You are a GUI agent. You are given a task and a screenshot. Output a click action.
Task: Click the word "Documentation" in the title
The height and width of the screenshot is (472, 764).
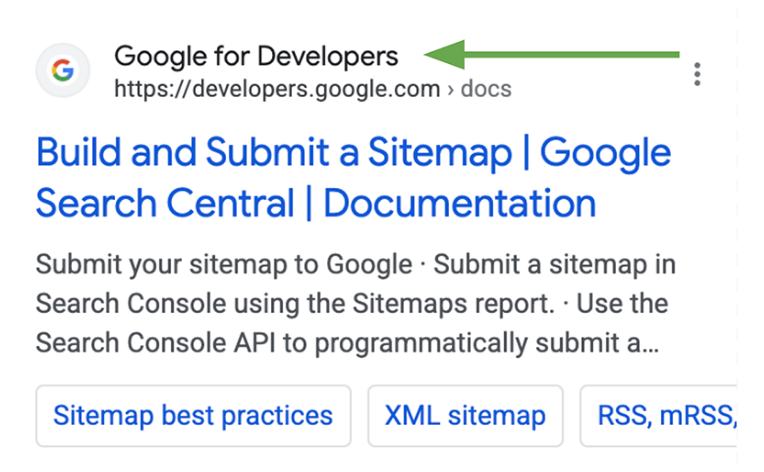point(460,204)
